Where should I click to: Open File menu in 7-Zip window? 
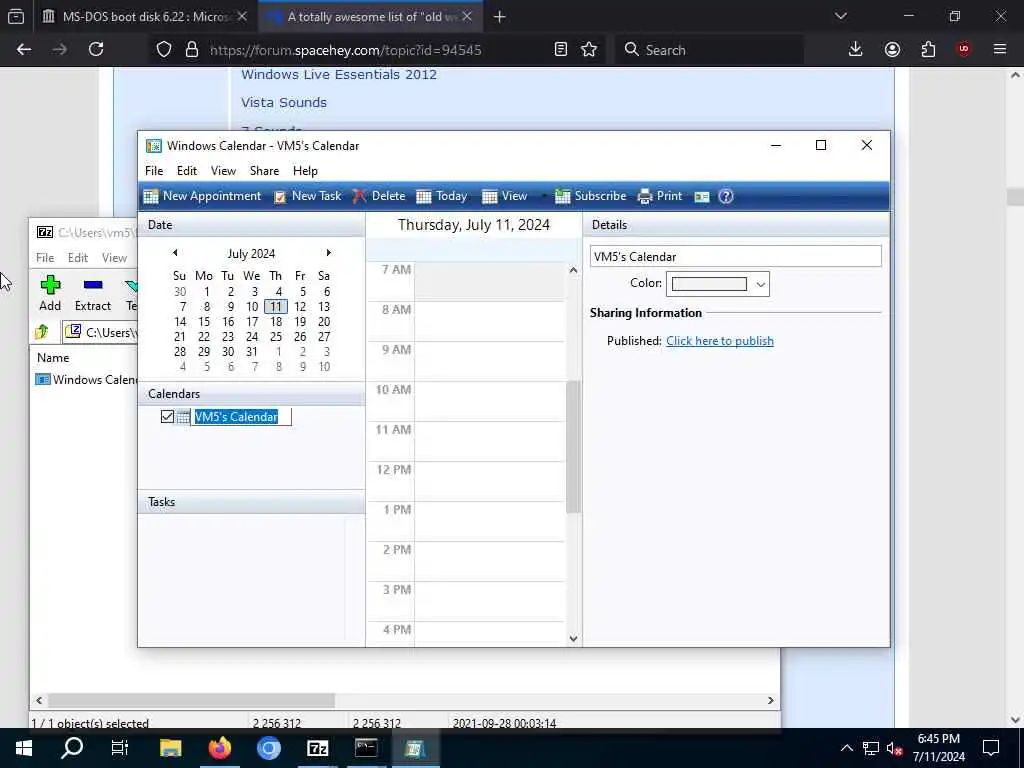point(45,257)
